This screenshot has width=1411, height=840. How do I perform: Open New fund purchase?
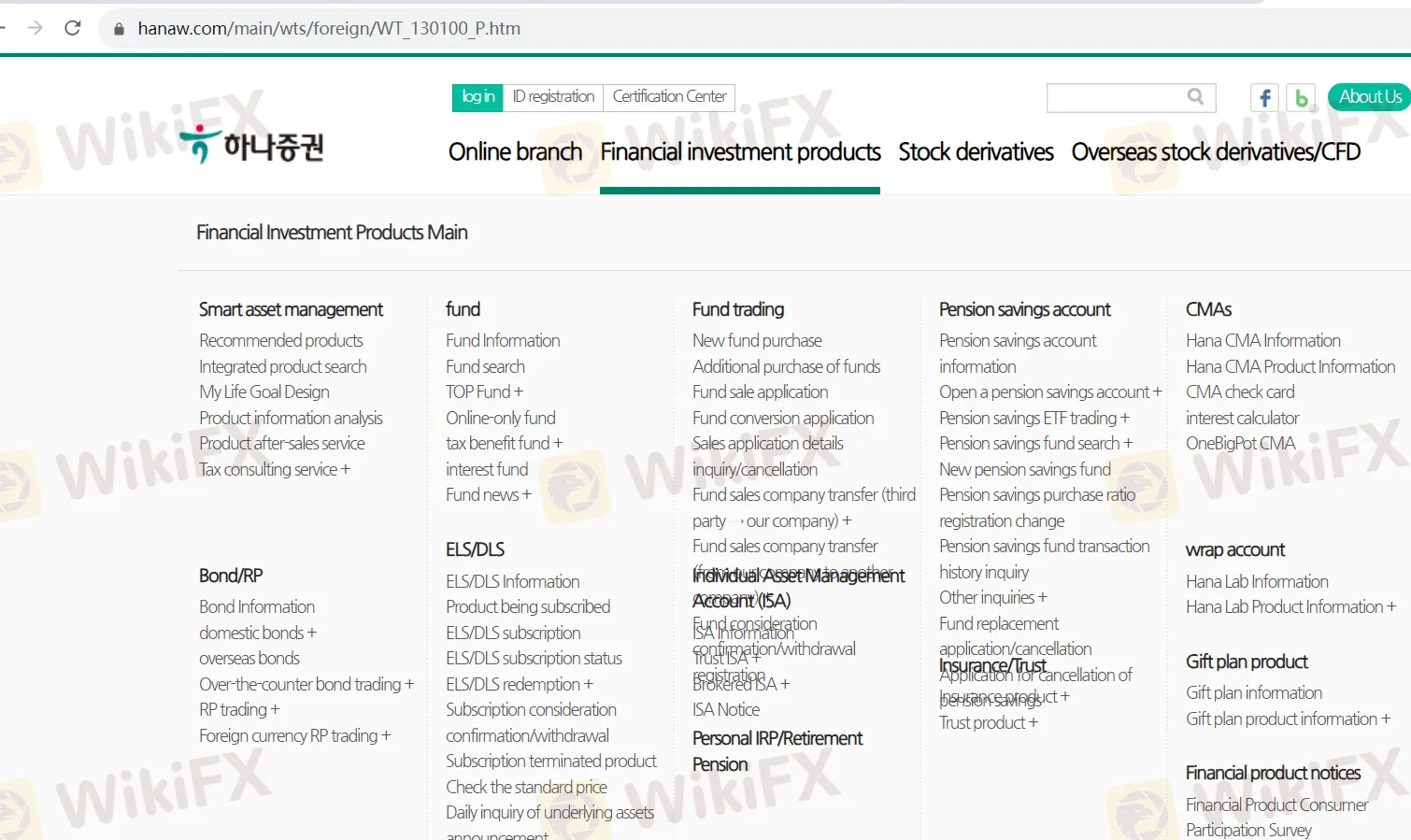point(757,340)
